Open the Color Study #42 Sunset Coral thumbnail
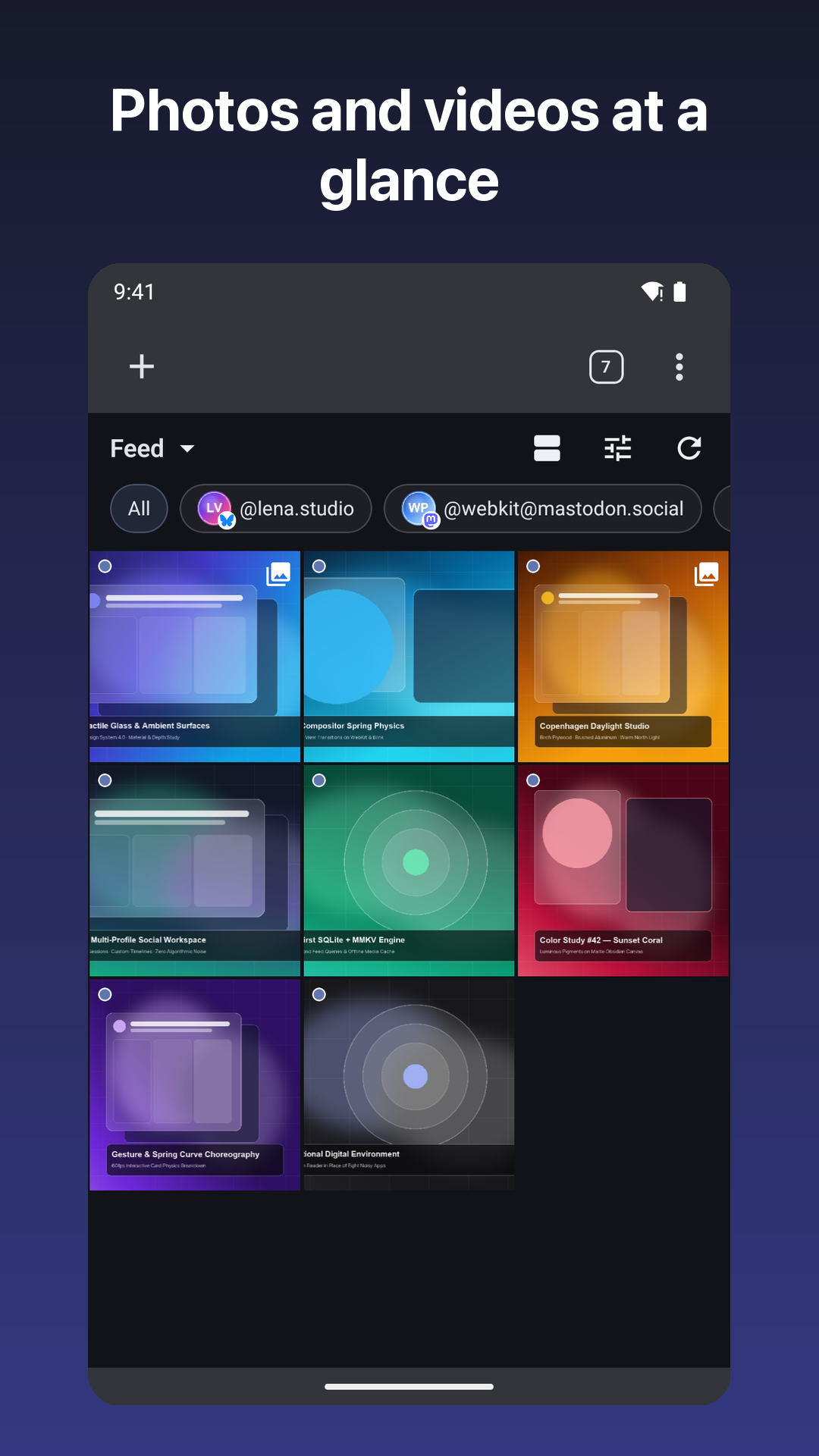819x1456 pixels. tap(623, 871)
